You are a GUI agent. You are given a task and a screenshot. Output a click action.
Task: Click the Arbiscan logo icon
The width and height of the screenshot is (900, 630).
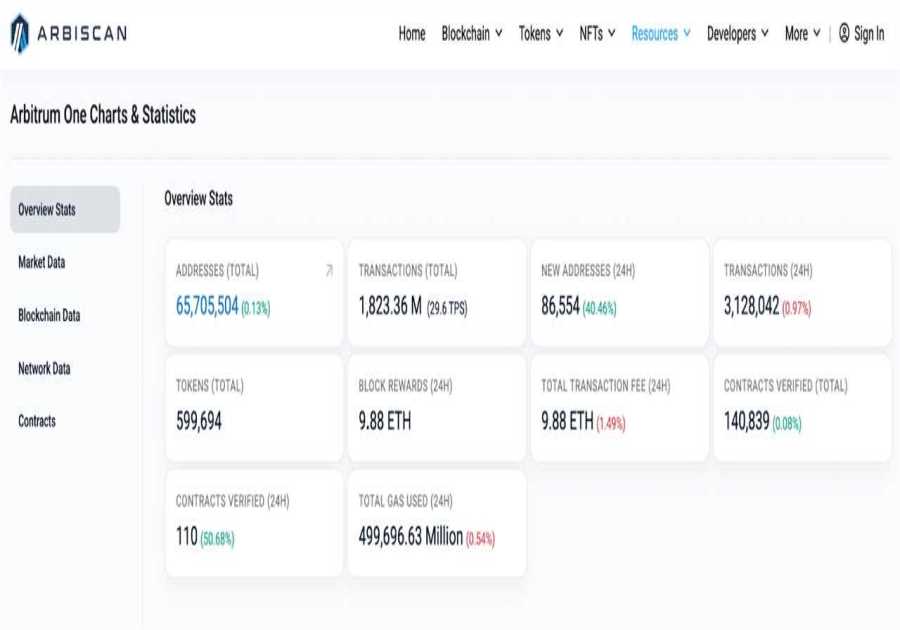[x=20, y=33]
